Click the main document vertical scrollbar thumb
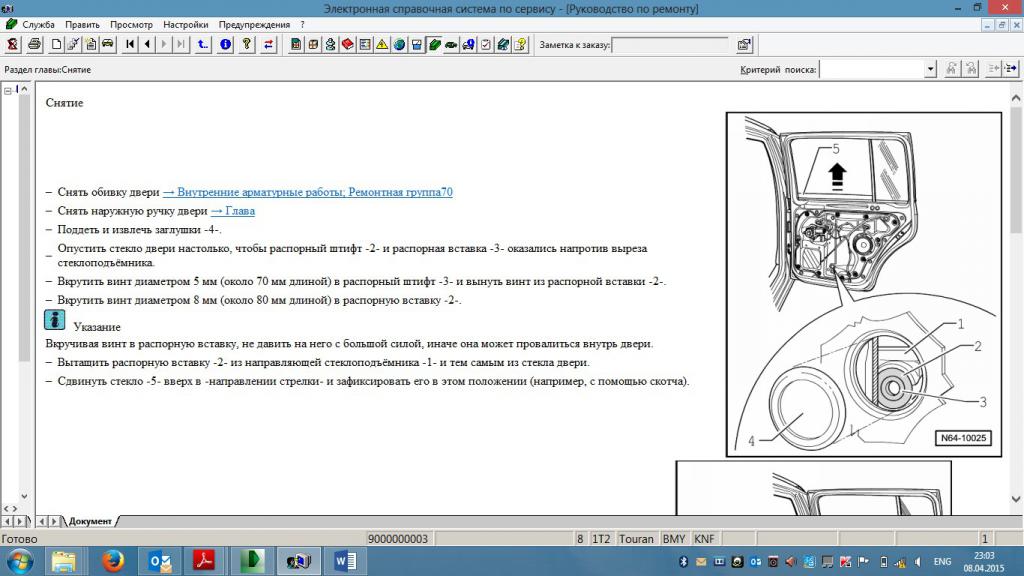Screen dimensions: 1024x576 pyautogui.click(x=1016, y=168)
